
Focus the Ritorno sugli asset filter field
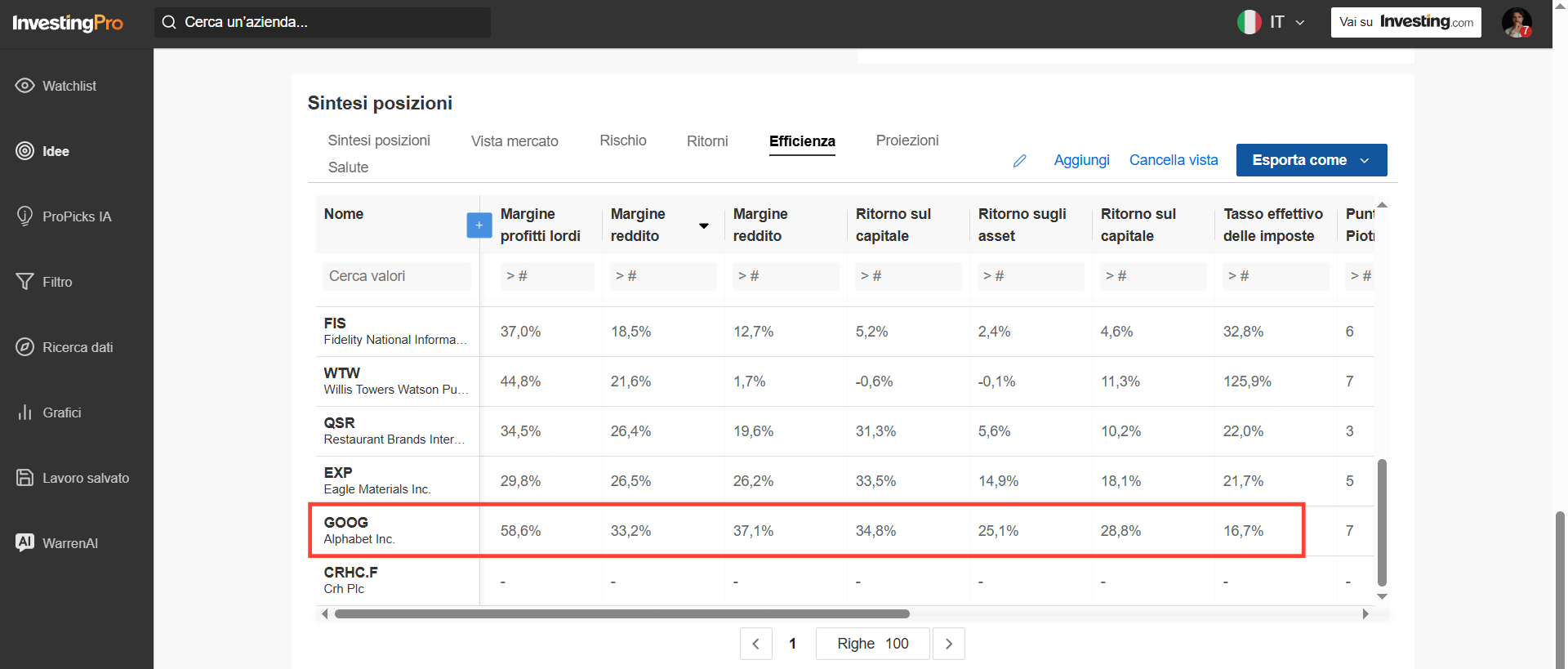click(1031, 276)
